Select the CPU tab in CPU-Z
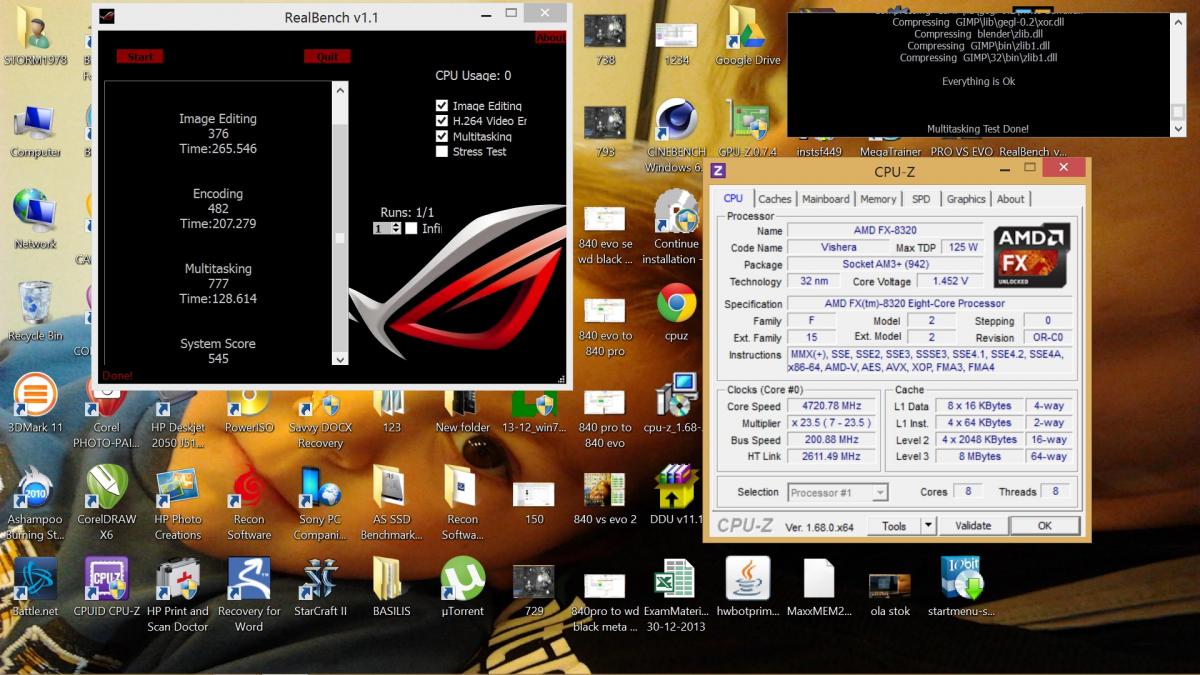Screen dimensions: 1200x675 click(x=733, y=198)
